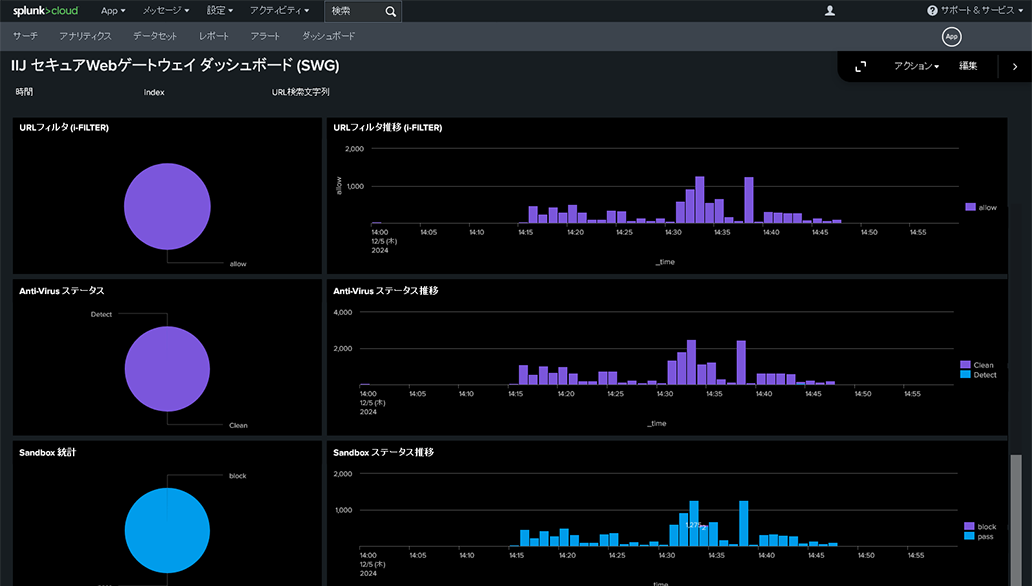The height and width of the screenshot is (586, 1032).
Task: Open the アラート link
Action: pyautogui.click(x=265, y=36)
